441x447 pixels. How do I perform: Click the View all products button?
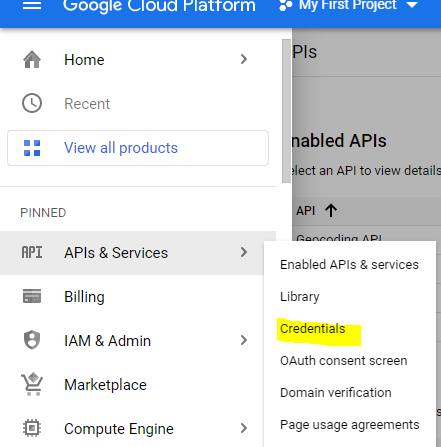point(138,148)
